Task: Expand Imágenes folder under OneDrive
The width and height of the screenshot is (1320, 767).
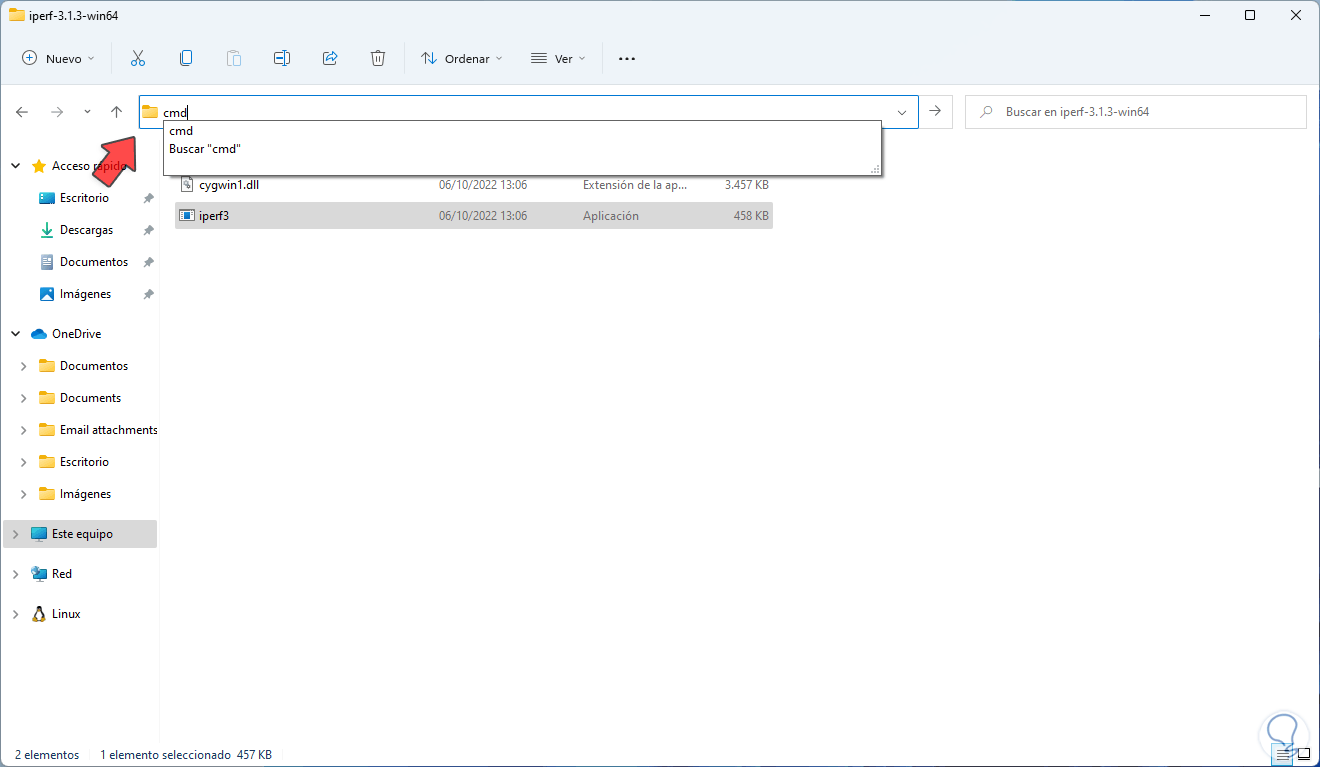Action: (24, 494)
